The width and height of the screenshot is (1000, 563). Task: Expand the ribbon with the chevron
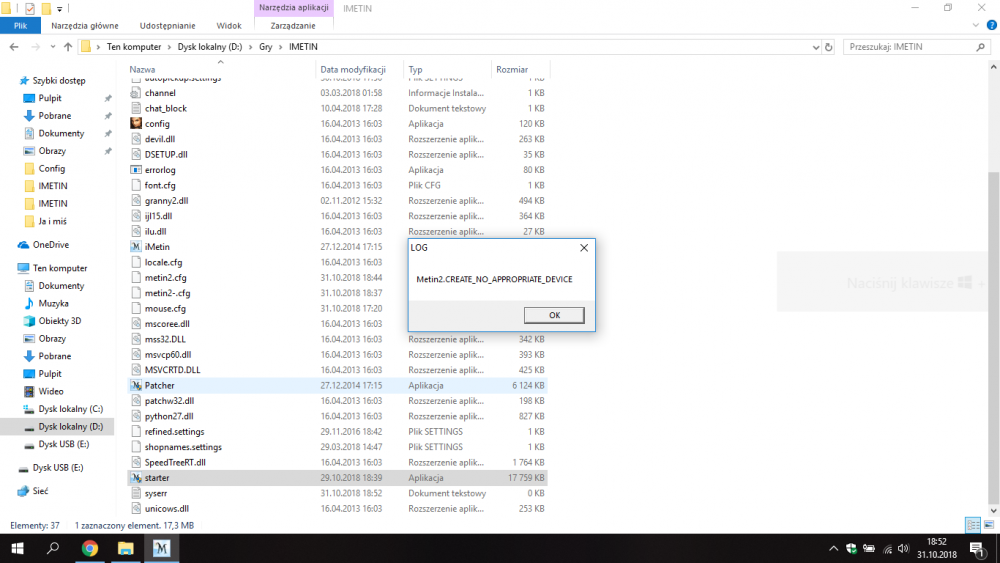[x=975, y=26]
